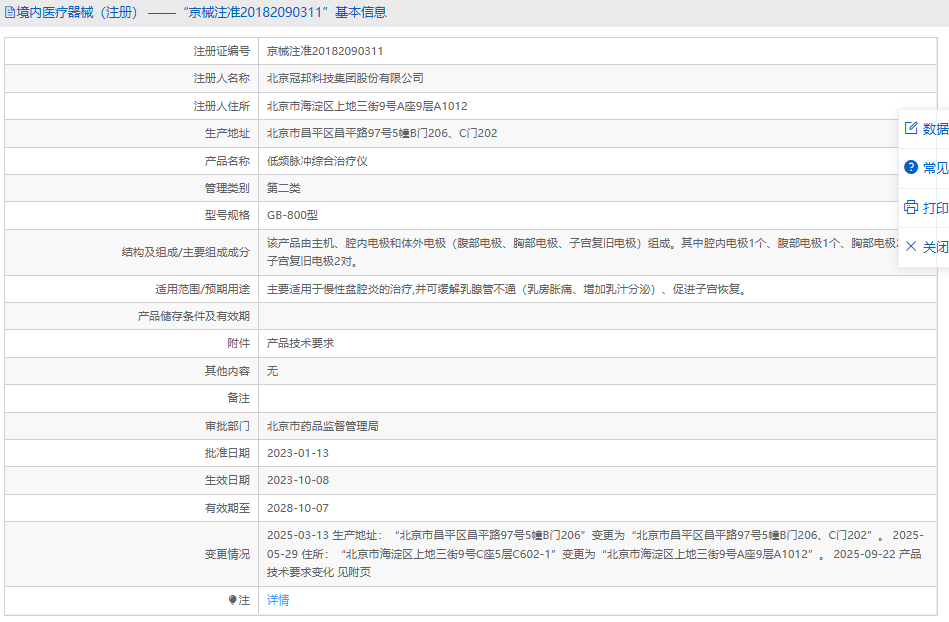Image resolution: width=949 pixels, height=622 pixels.
Task: Select the approval date 2023-01-13
Action: coord(297,453)
